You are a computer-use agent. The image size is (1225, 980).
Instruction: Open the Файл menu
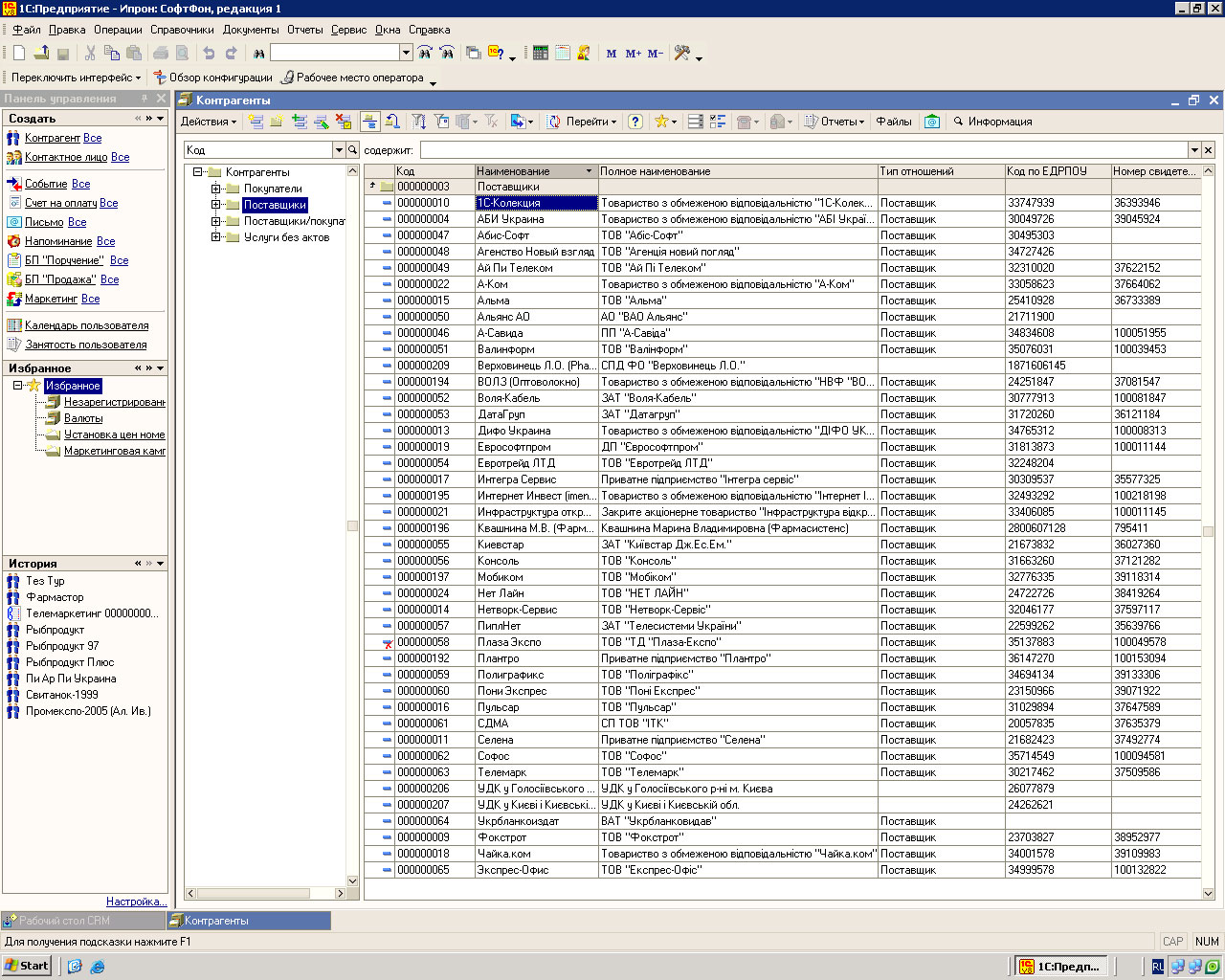coord(27,30)
